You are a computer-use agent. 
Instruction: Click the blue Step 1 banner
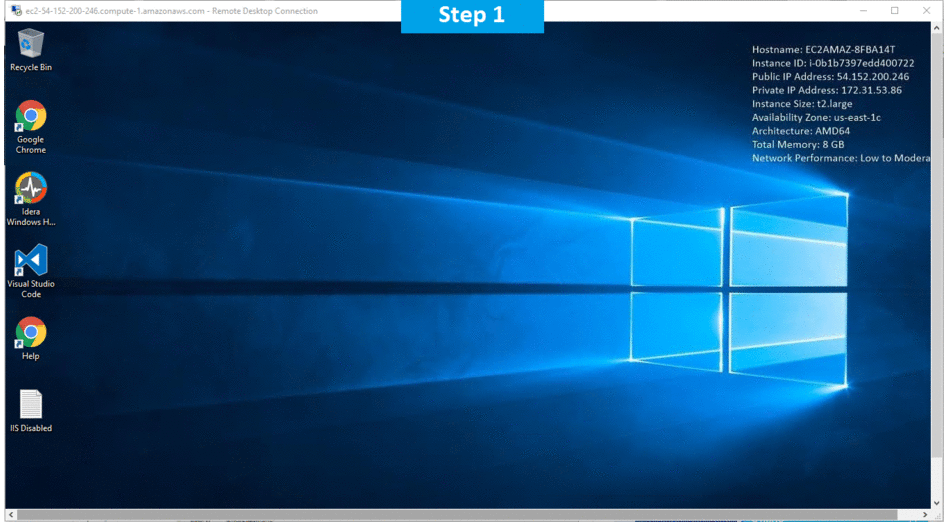[472, 16]
